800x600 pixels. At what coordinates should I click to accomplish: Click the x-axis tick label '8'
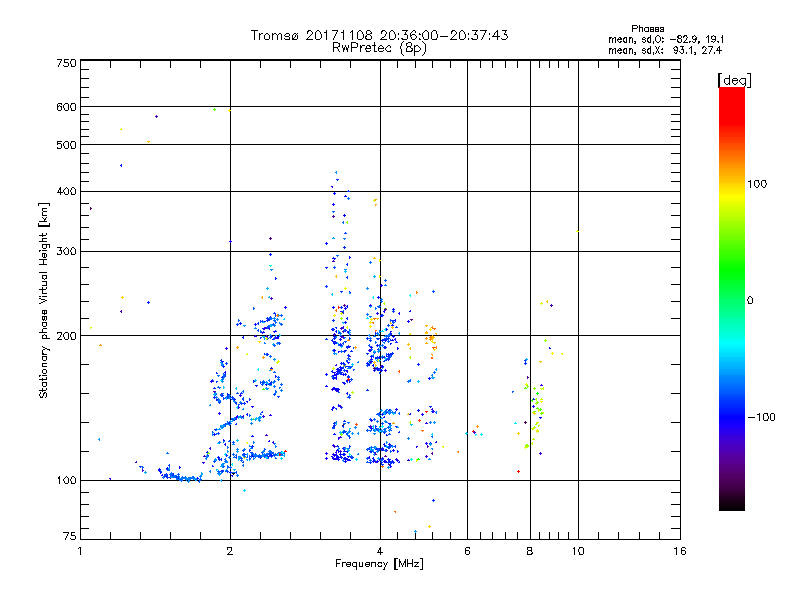point(530,551)
